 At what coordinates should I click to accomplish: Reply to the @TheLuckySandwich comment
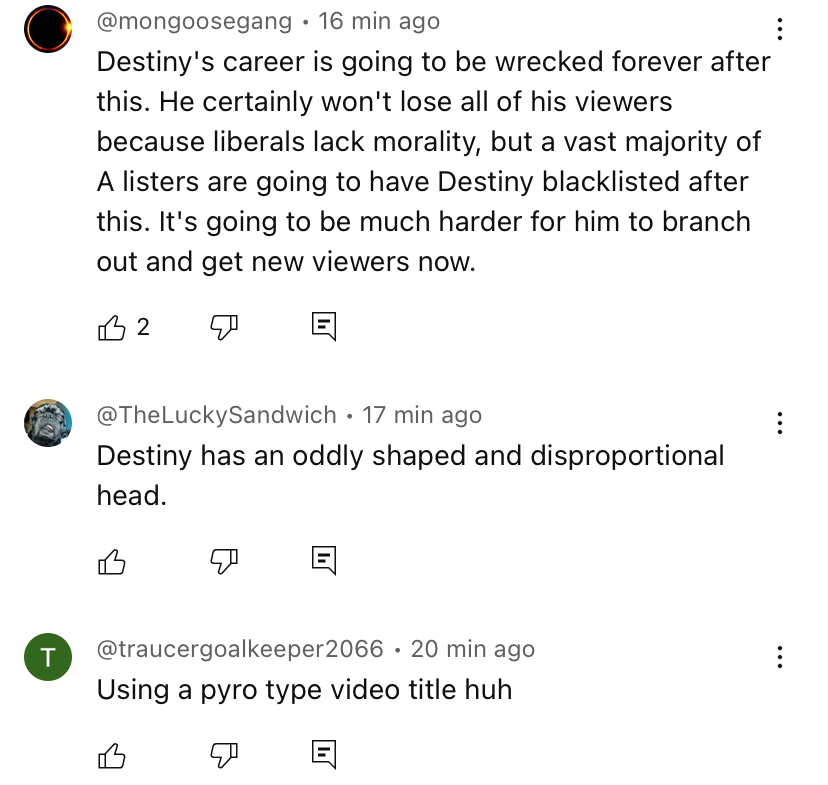tap(324, 561)
